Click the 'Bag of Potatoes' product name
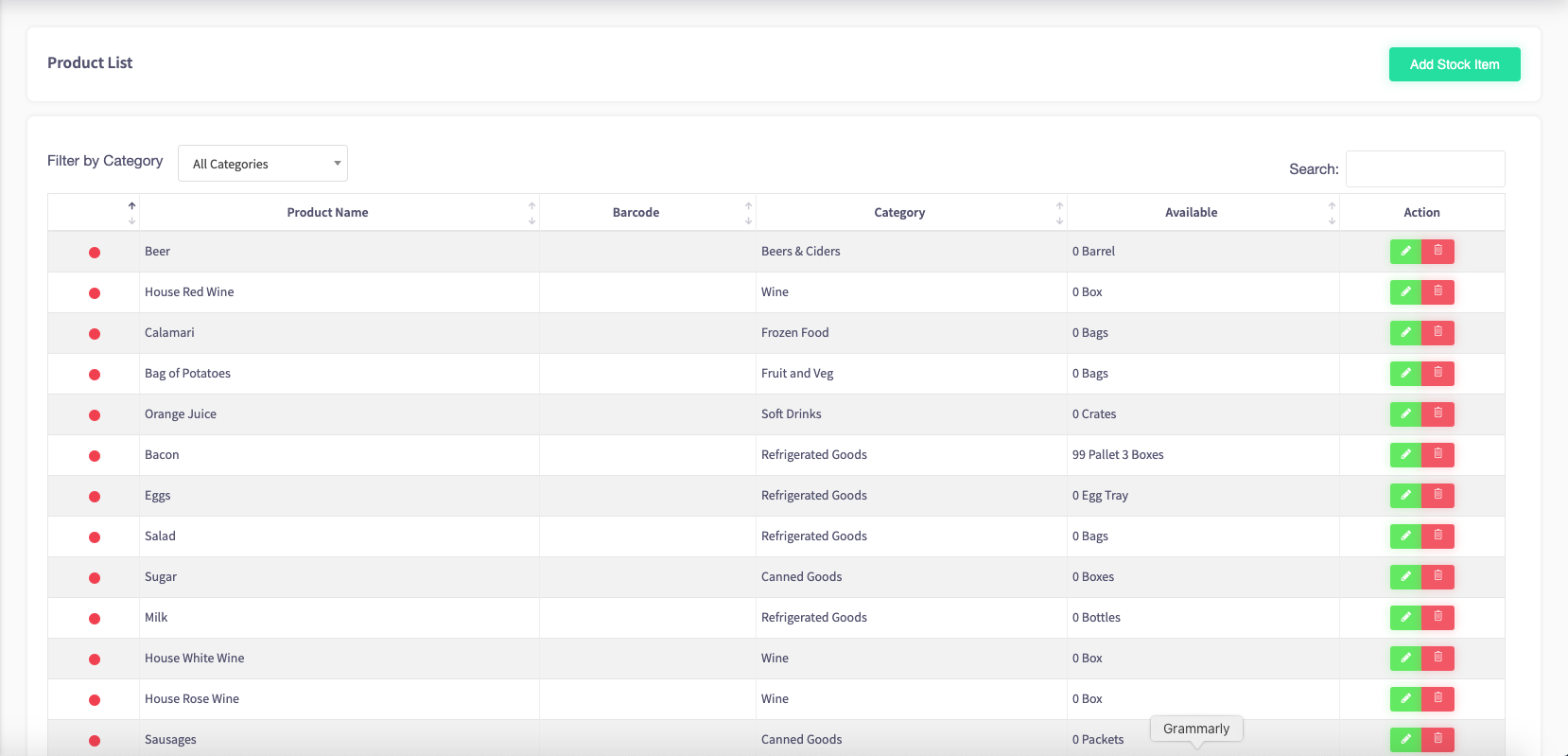 pos(187,373)
